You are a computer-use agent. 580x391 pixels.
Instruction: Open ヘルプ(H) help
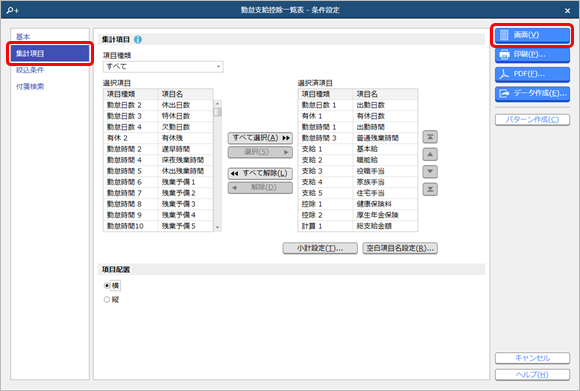532,375
